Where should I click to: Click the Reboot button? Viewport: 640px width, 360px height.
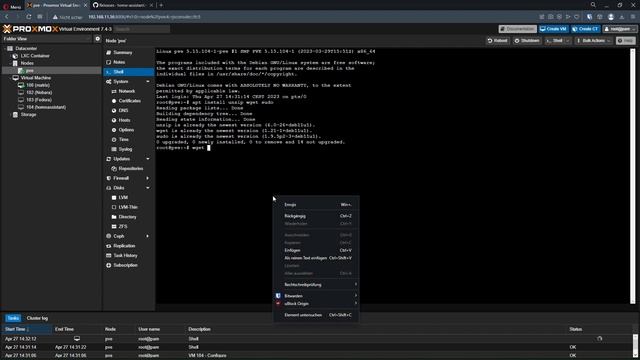(x=498, y=41)
